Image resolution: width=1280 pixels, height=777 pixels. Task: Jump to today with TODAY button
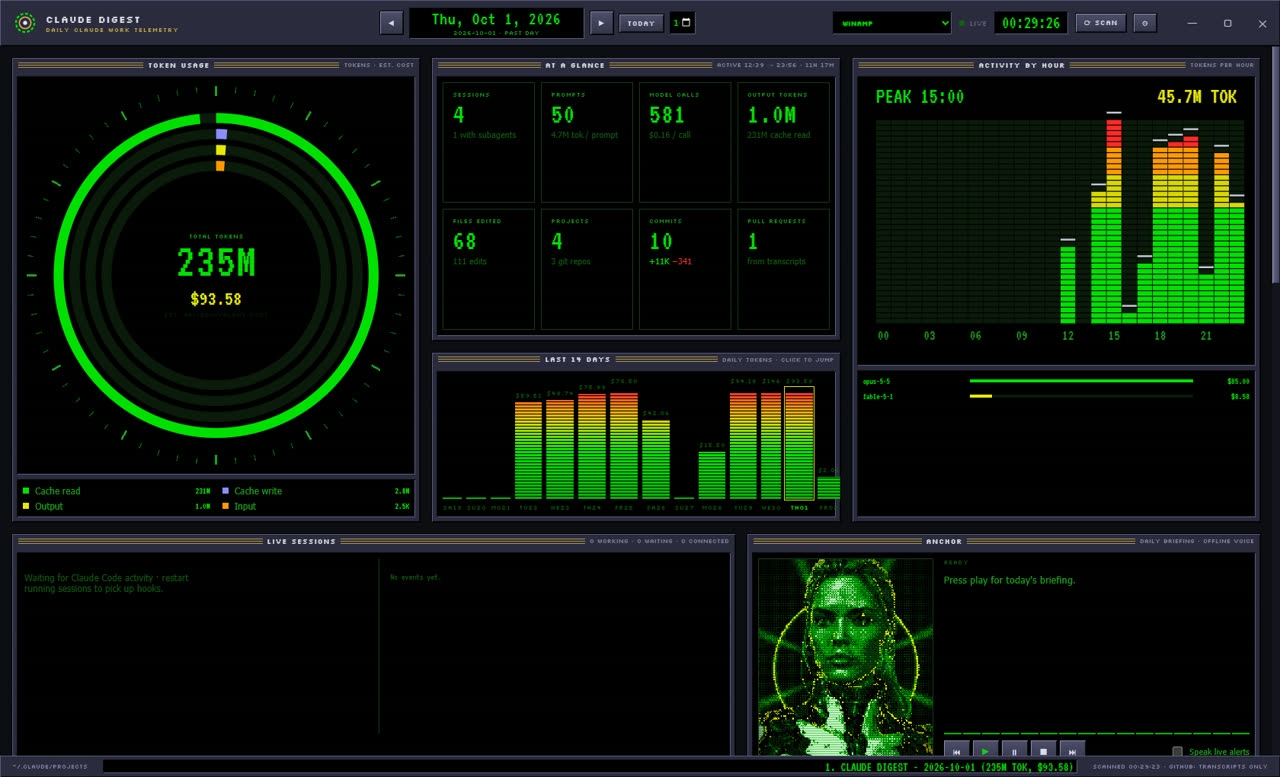point(641,22)
